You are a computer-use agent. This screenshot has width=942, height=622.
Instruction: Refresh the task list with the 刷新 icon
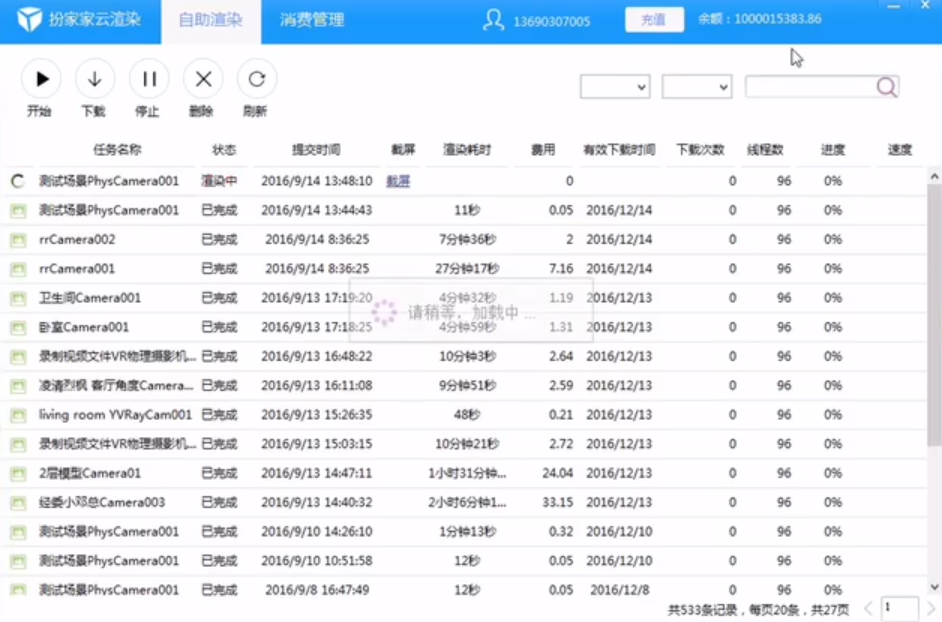[256, 79]
